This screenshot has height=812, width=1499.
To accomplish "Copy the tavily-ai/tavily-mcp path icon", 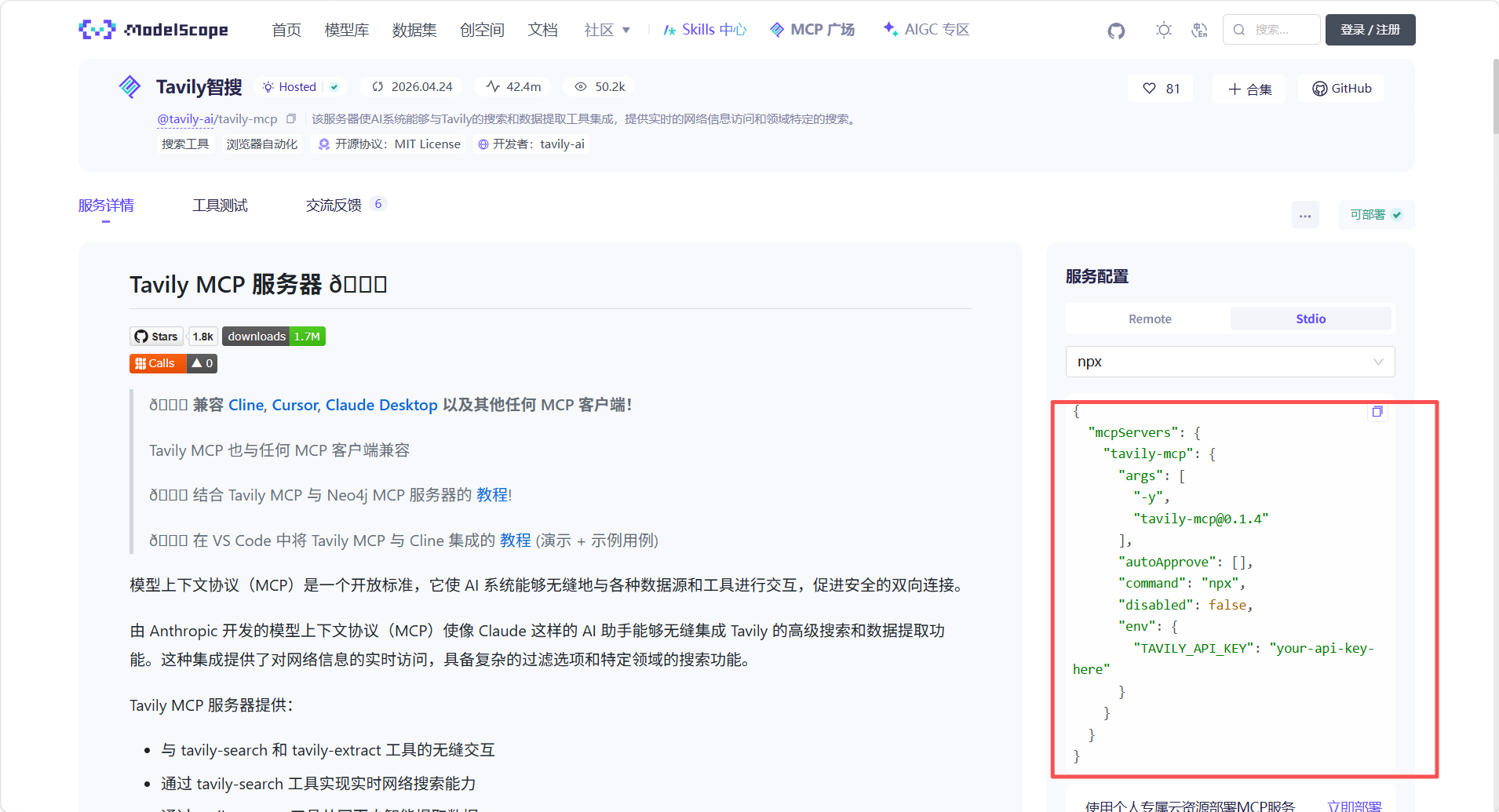I will click(291, 119).
